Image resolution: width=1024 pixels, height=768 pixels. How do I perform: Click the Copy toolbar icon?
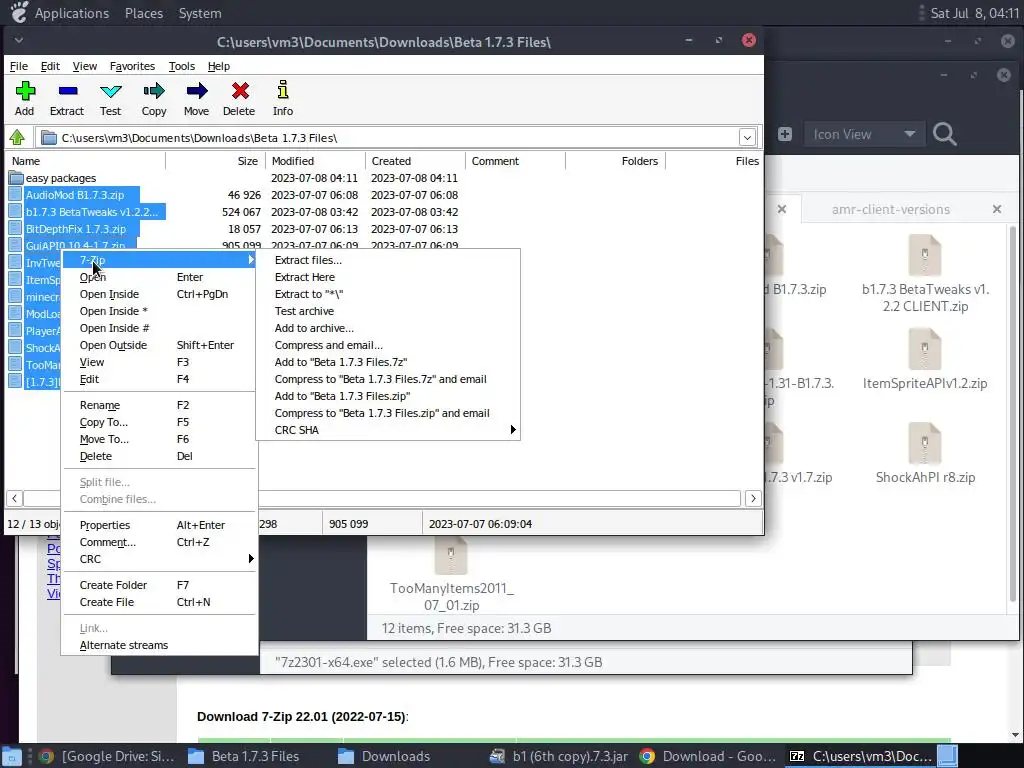pos(153,91)
